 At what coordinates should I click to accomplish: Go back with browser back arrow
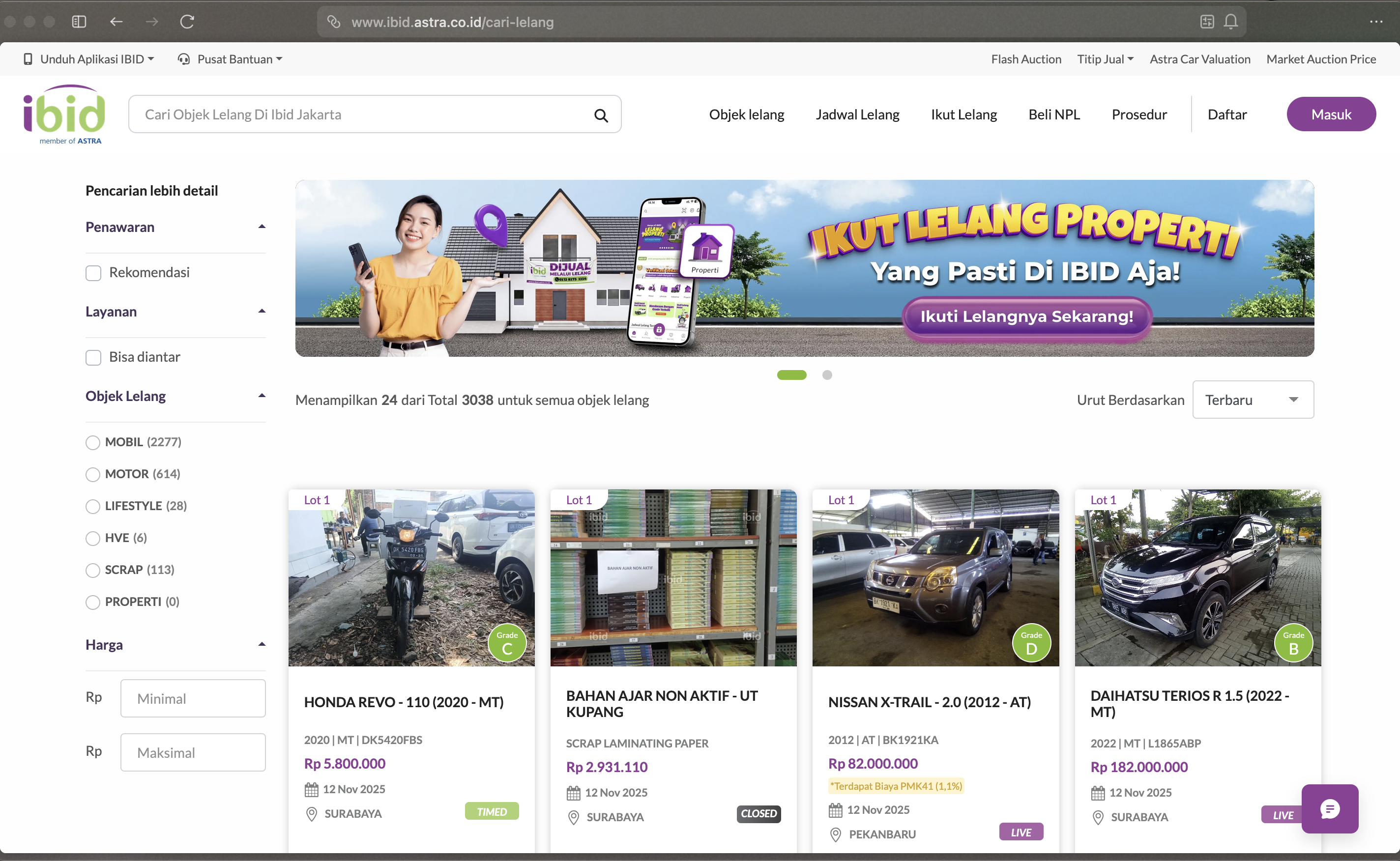(116, 22)
